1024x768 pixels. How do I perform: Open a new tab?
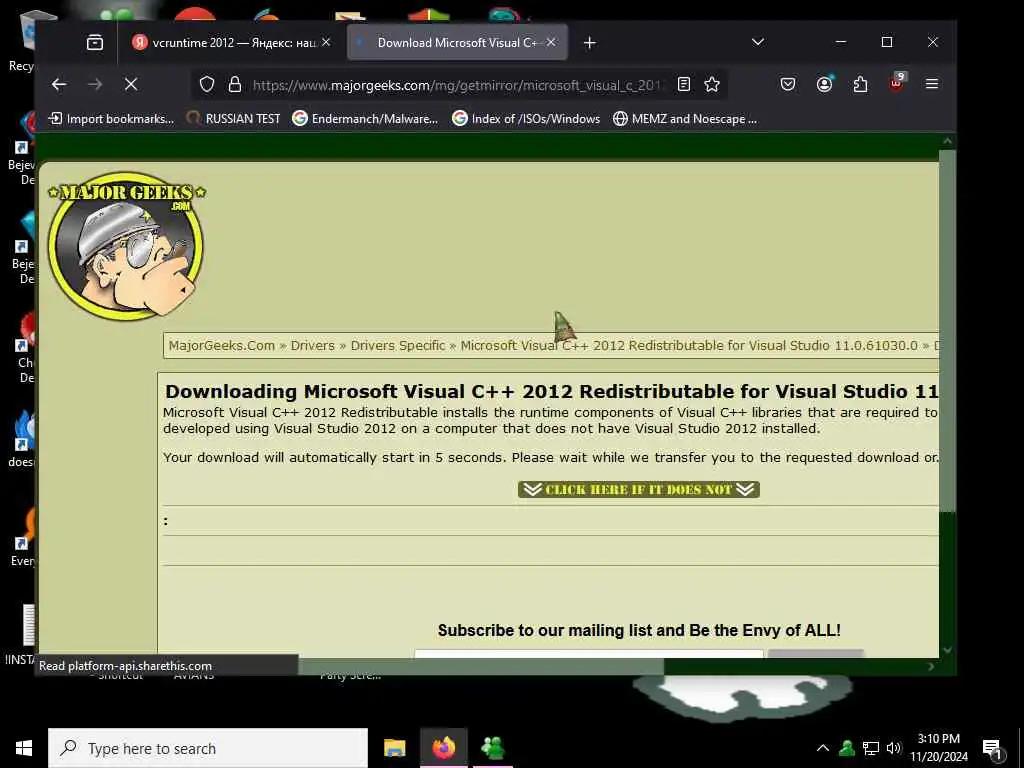(589, 42)
